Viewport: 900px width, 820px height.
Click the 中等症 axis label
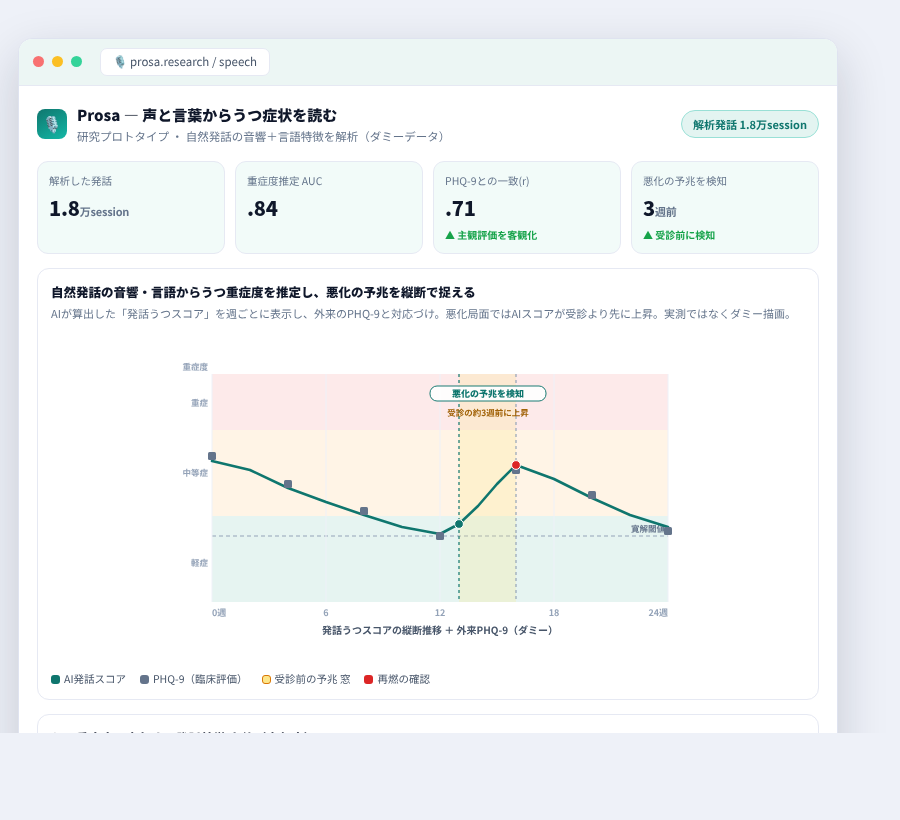195,473
